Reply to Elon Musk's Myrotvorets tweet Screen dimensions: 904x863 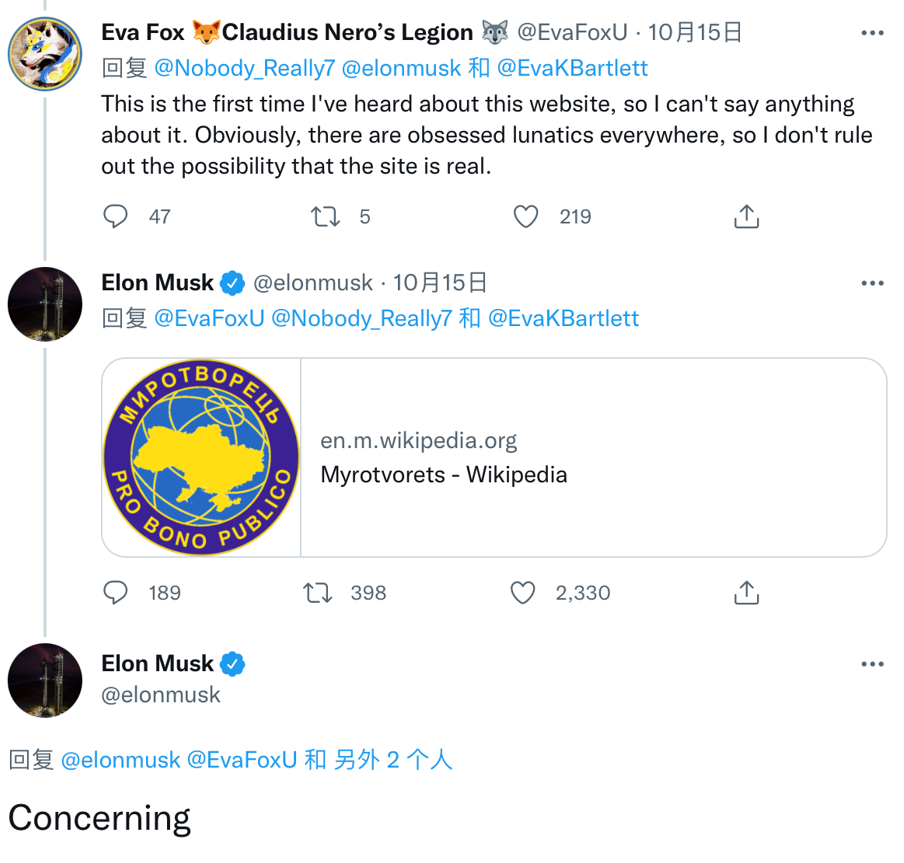[116, 592]
